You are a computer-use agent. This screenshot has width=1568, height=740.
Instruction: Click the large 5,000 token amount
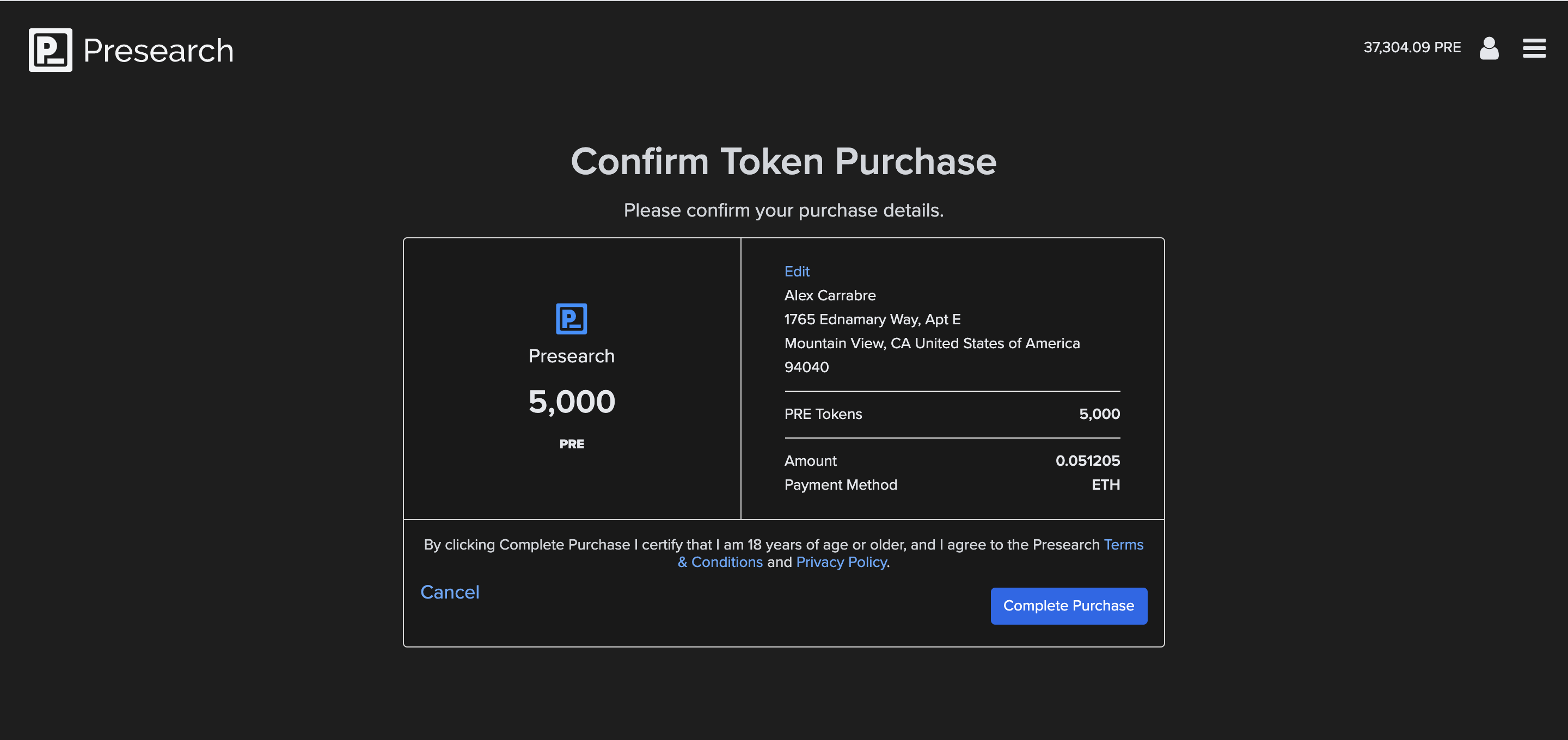[571, 402]
